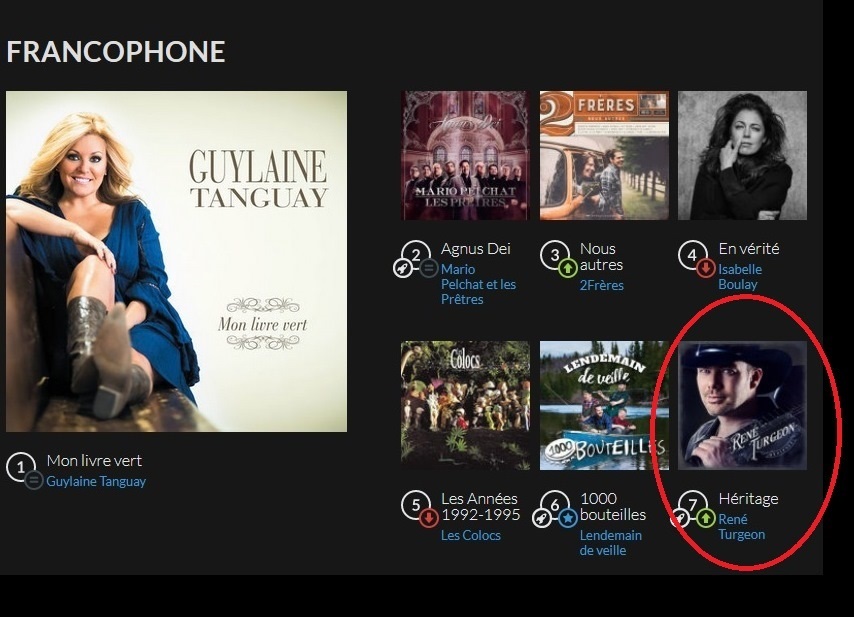Open the Isabelle Boulay artist link

click(x=740, y=277)
